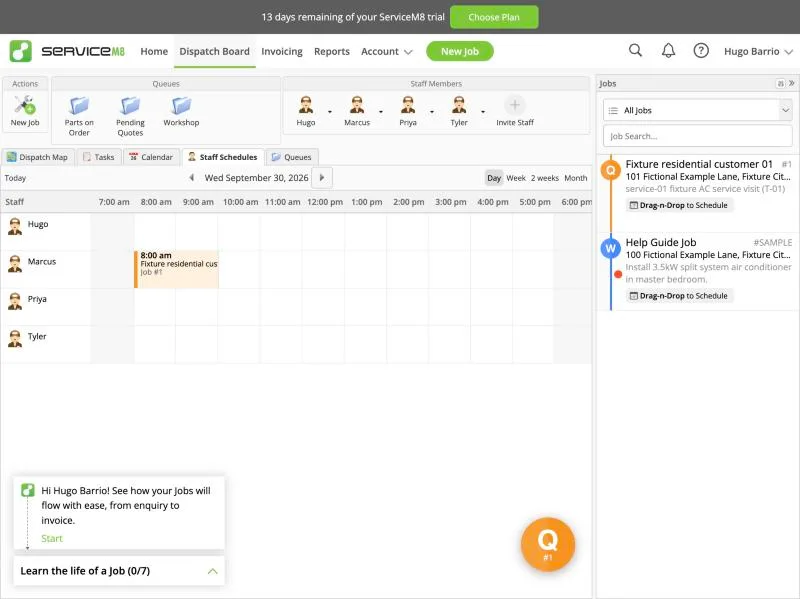Click Hugo's avatar in the schedule row
The height and width of the screenshot is (599, 800).
tap(15, 227)
